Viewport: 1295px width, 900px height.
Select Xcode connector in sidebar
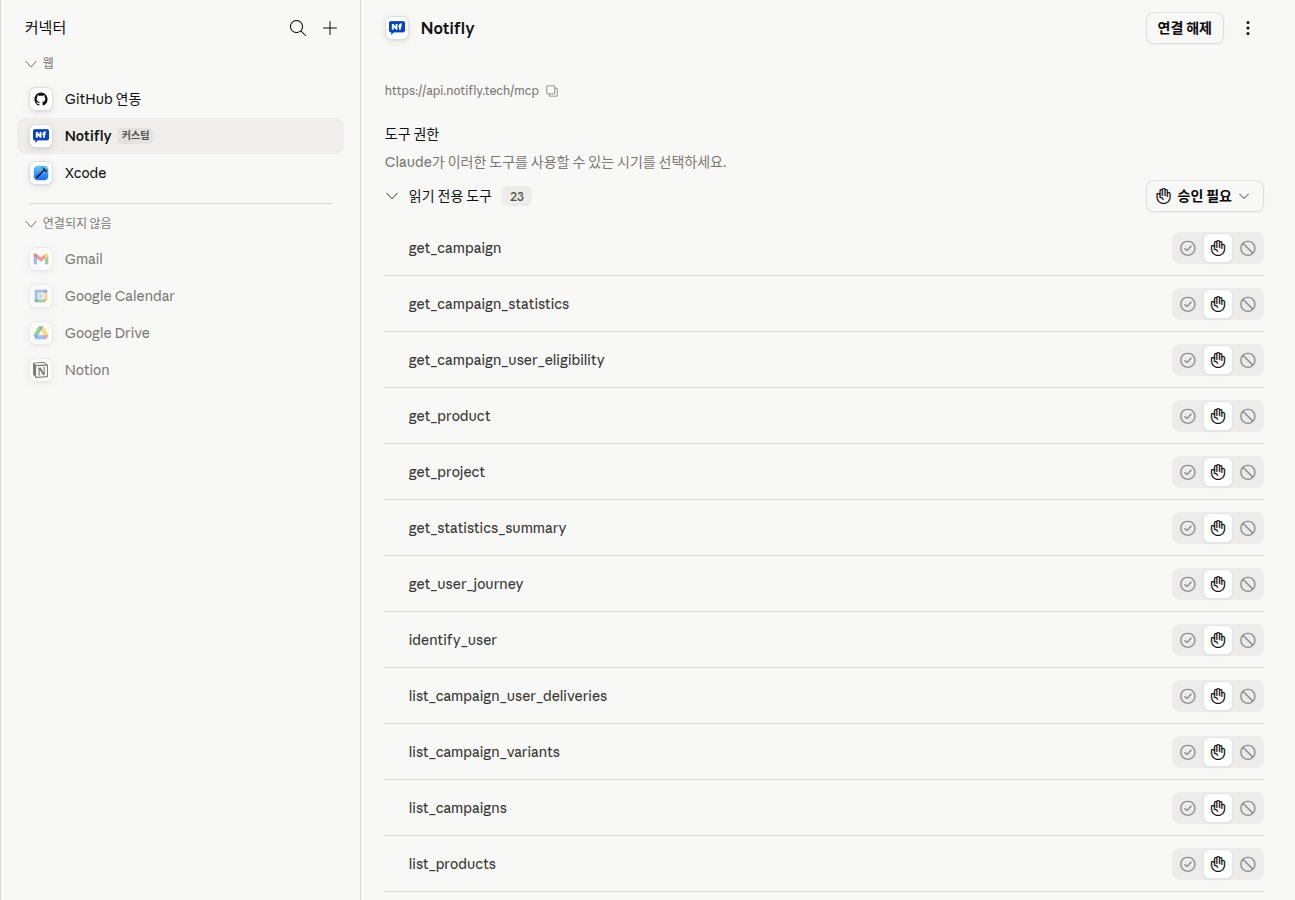coord(180,173)
